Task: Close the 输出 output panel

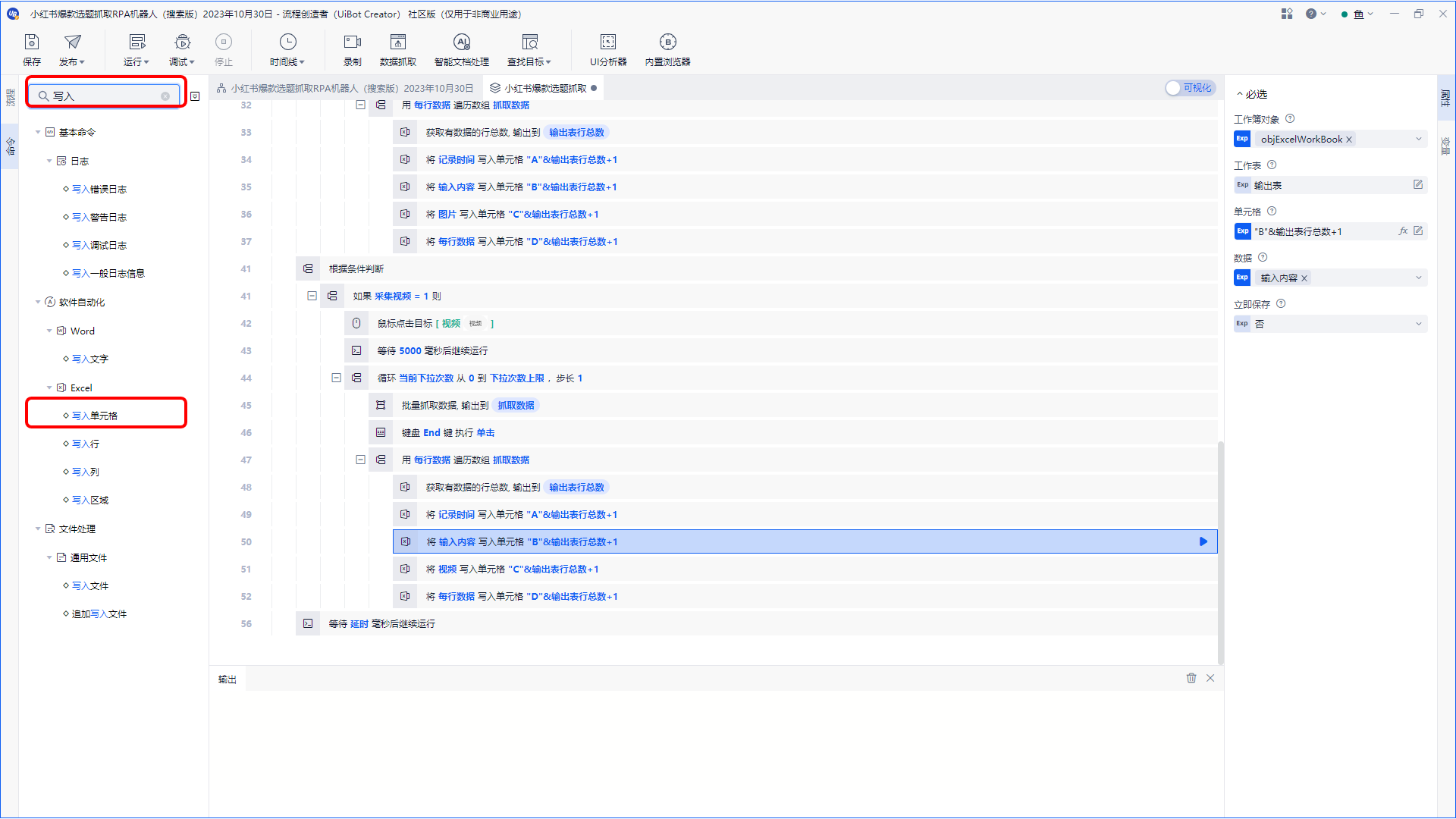Action: coord(1210,678)
